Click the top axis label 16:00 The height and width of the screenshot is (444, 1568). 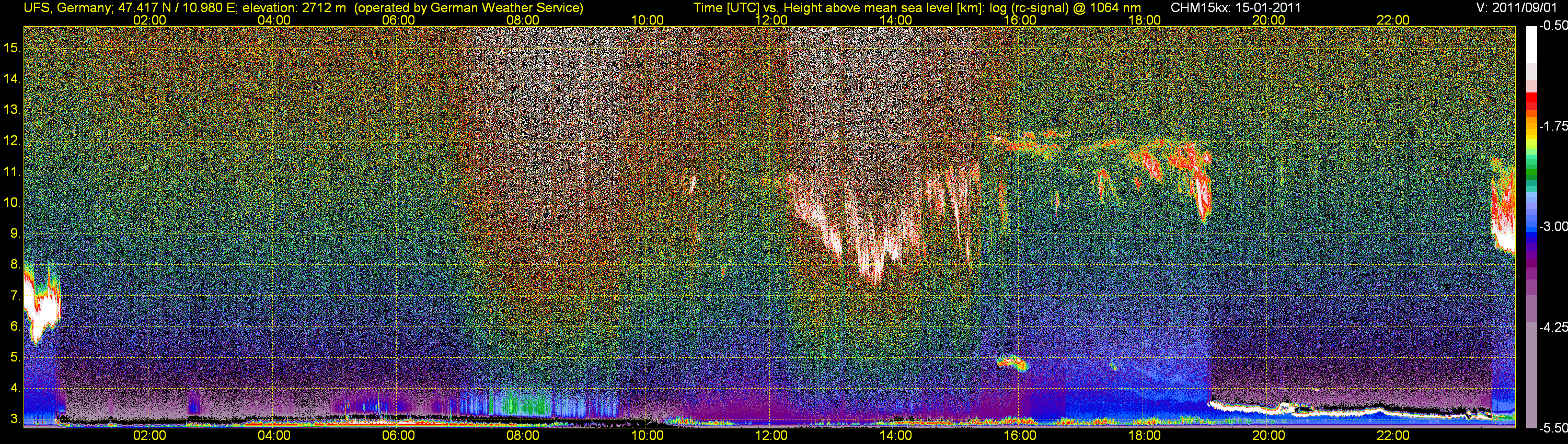pos(1020,20)
